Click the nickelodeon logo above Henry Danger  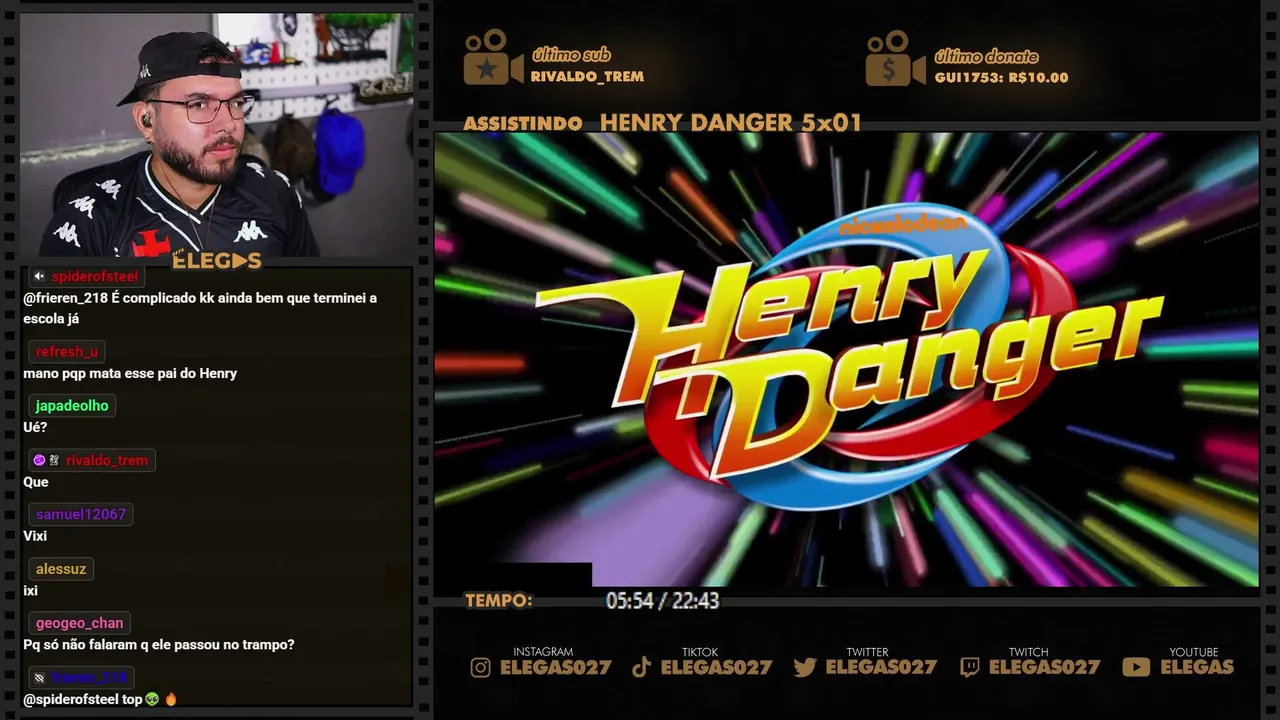(904, 222)
